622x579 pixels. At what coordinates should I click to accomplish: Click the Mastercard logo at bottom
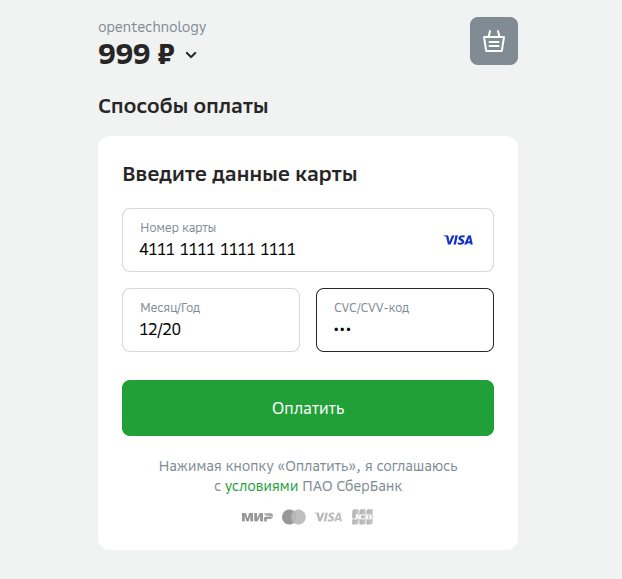[x=294, y=517]
